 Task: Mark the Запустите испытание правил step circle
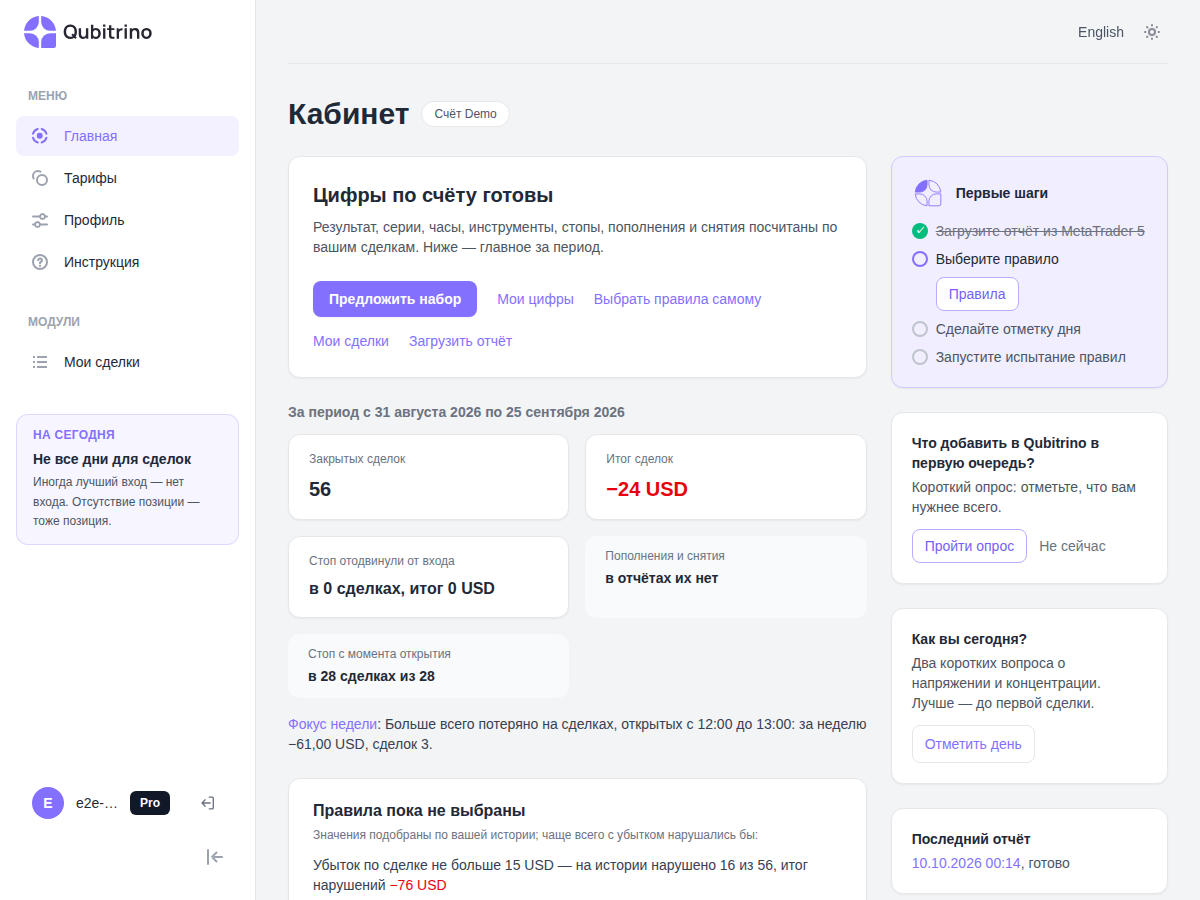tap(920, 357)
